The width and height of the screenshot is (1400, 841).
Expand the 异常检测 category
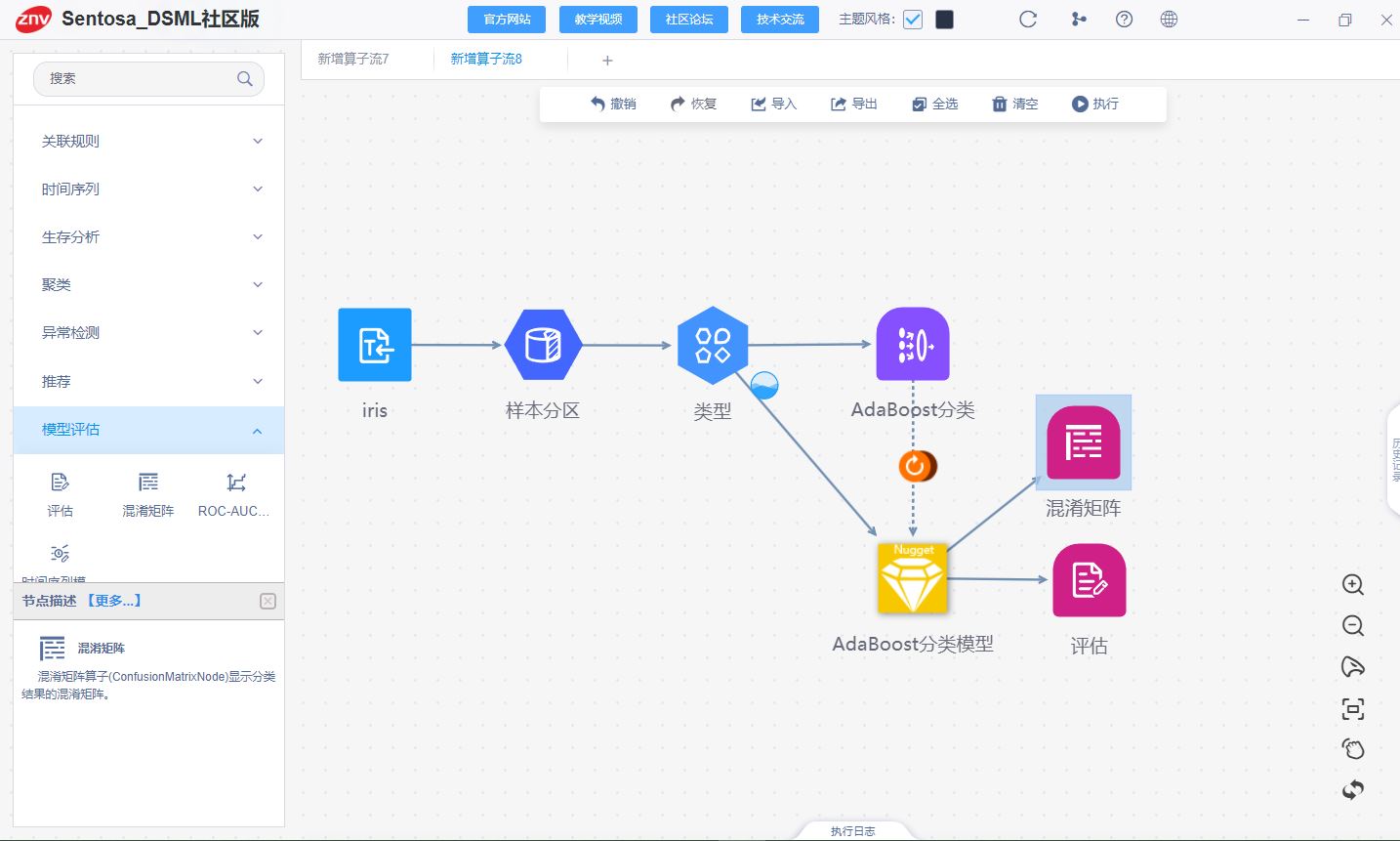pos(149,333)
